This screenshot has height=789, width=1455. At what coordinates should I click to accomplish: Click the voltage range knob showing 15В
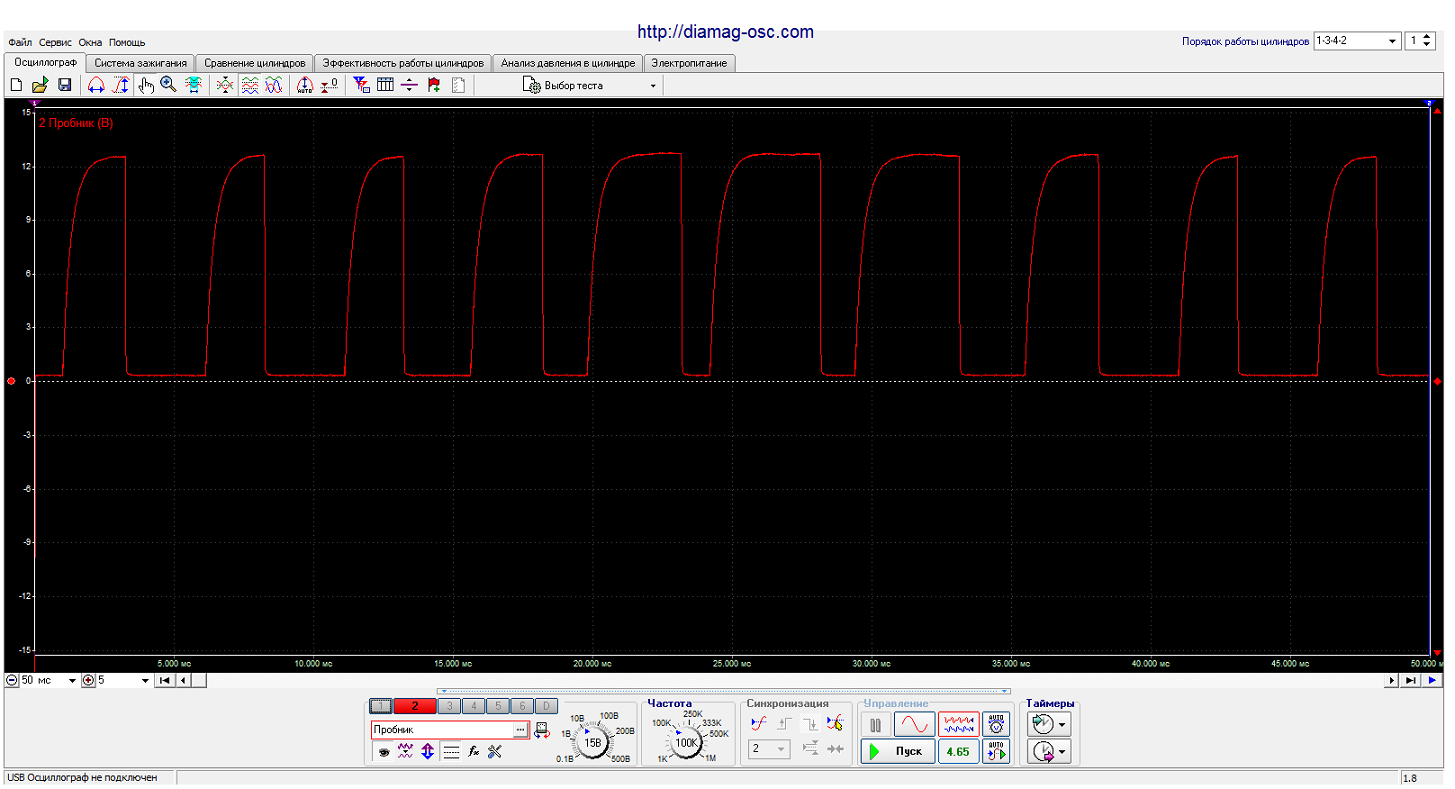point(592,743)
